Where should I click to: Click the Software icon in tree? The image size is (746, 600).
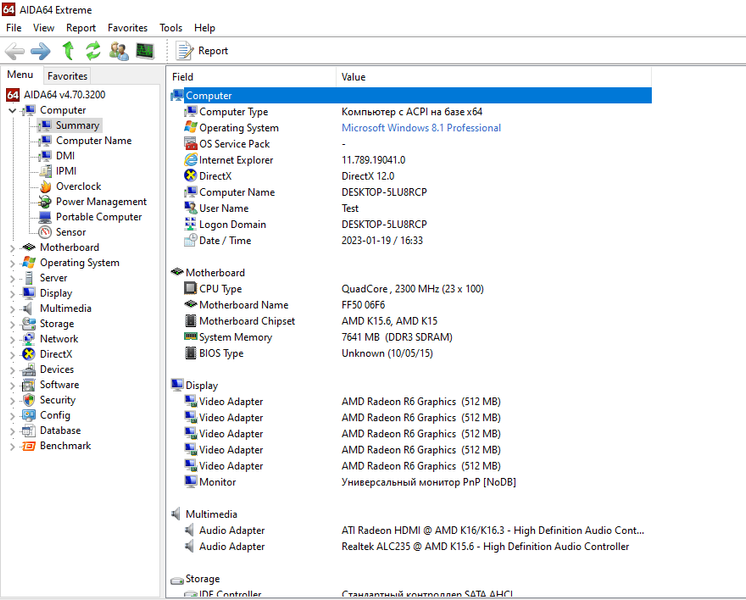tap(29, 384)
